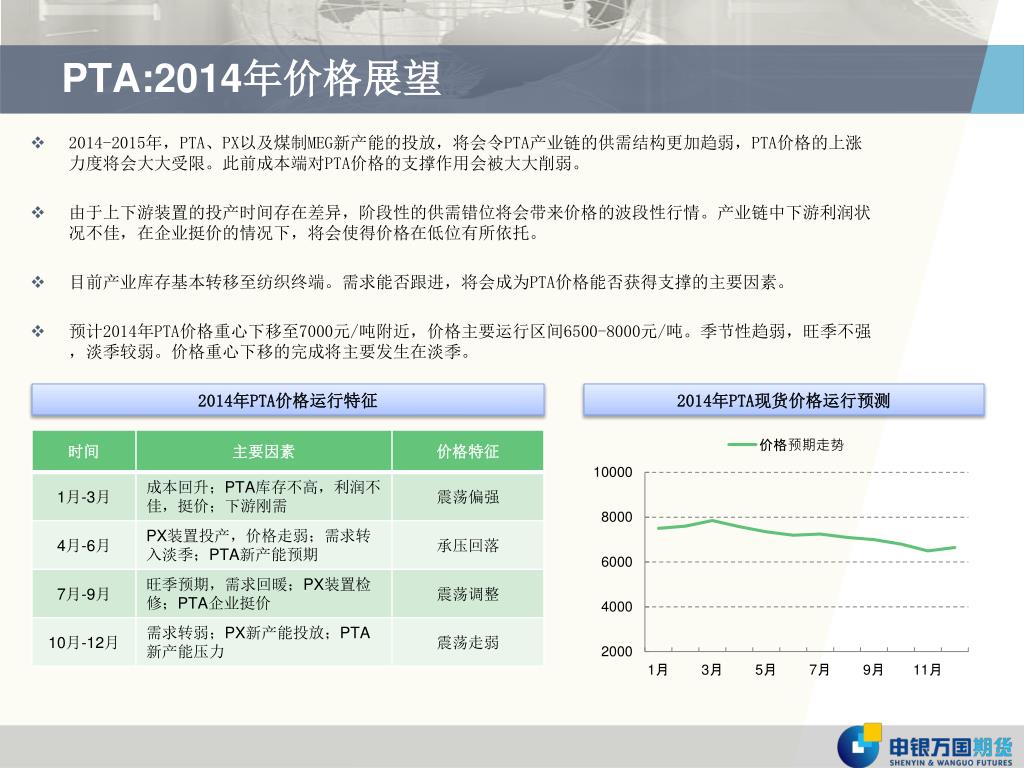Click the 时间 column header
Image resolution: width=1024 pixels, height=768 pixels.
tap(84, 451)
